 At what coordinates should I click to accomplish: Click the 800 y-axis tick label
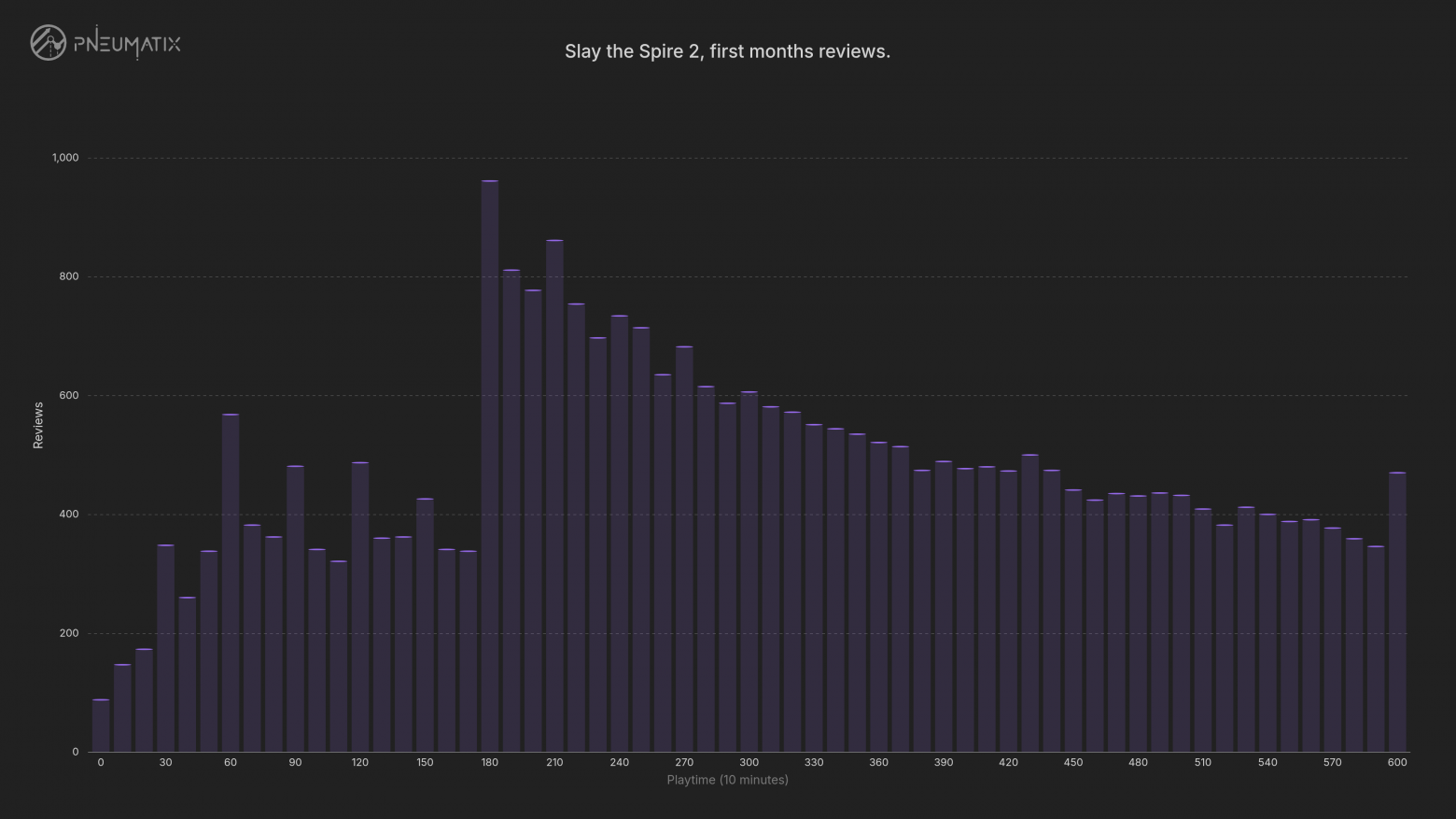click(x=69, y=276)
